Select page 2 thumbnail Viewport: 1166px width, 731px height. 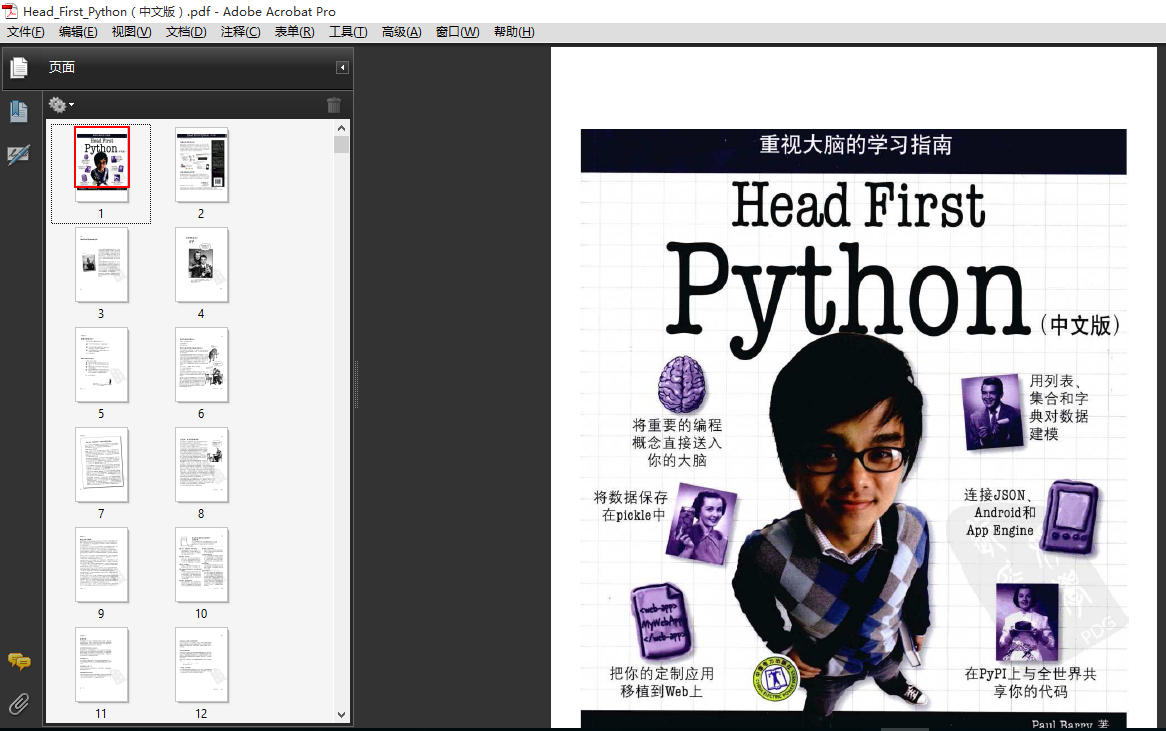(x=202, y=164)
